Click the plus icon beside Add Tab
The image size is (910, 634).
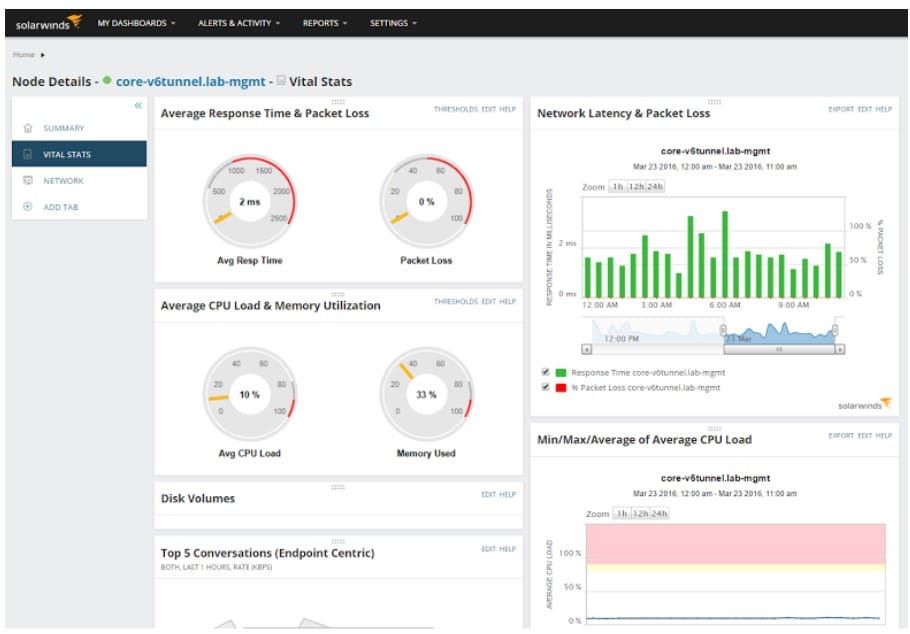point(28,207)
